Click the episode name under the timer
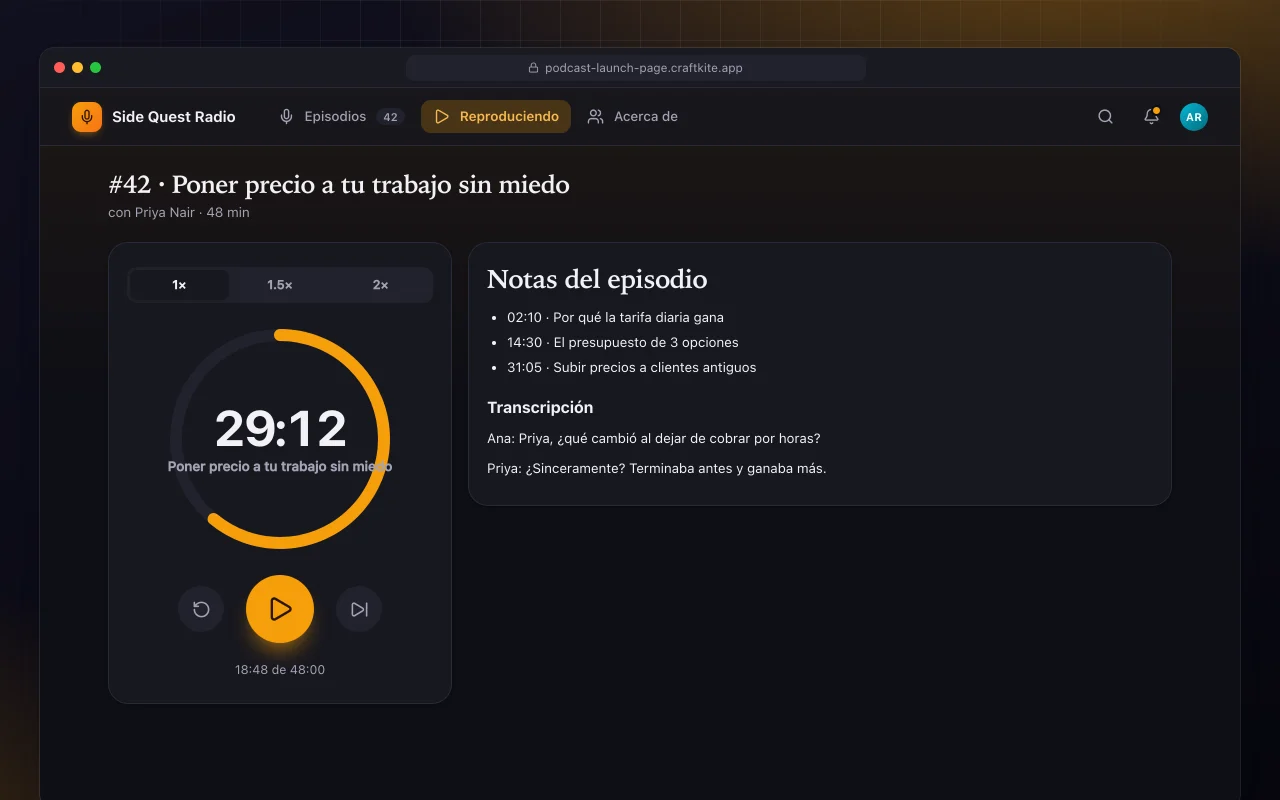The height and width of the screenshot is (800, 1280). (280, 467)
